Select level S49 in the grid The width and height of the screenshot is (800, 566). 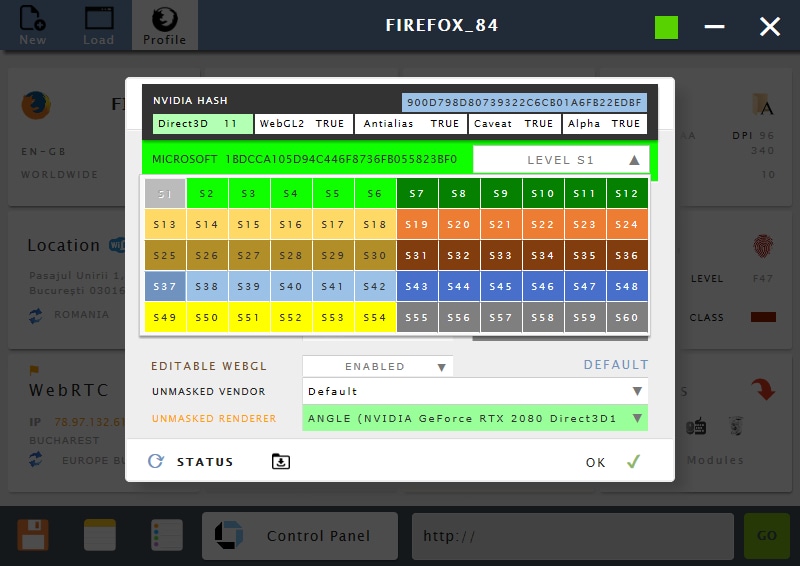tap(165, 317)
